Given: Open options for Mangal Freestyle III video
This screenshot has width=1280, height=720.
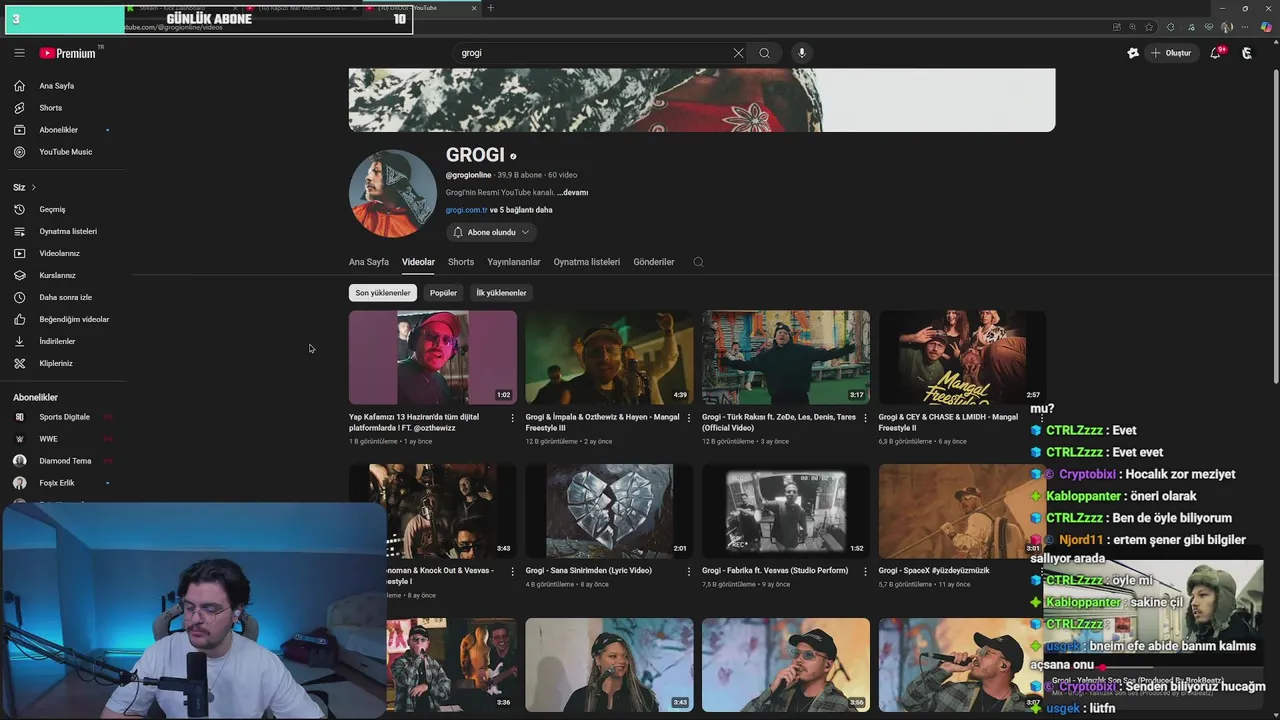Looking at the screenshot, I should 688,418.
